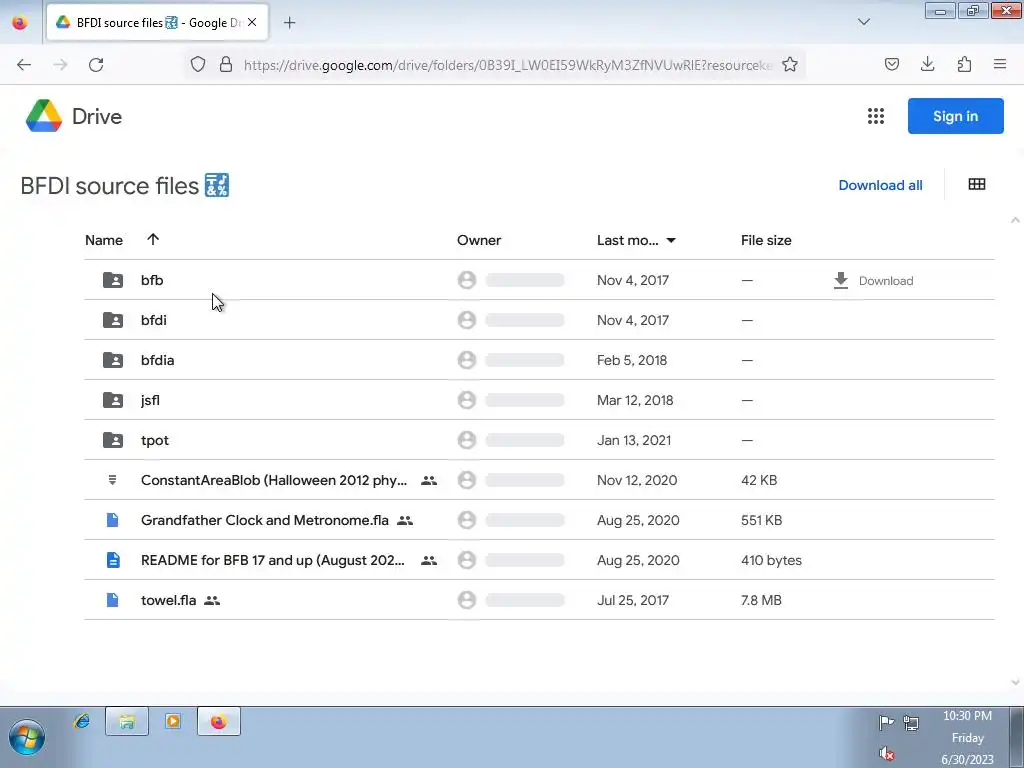Viewport: 1024px width, 768px height.
Task: Click the Firefox View button
Action: (20, 23)
